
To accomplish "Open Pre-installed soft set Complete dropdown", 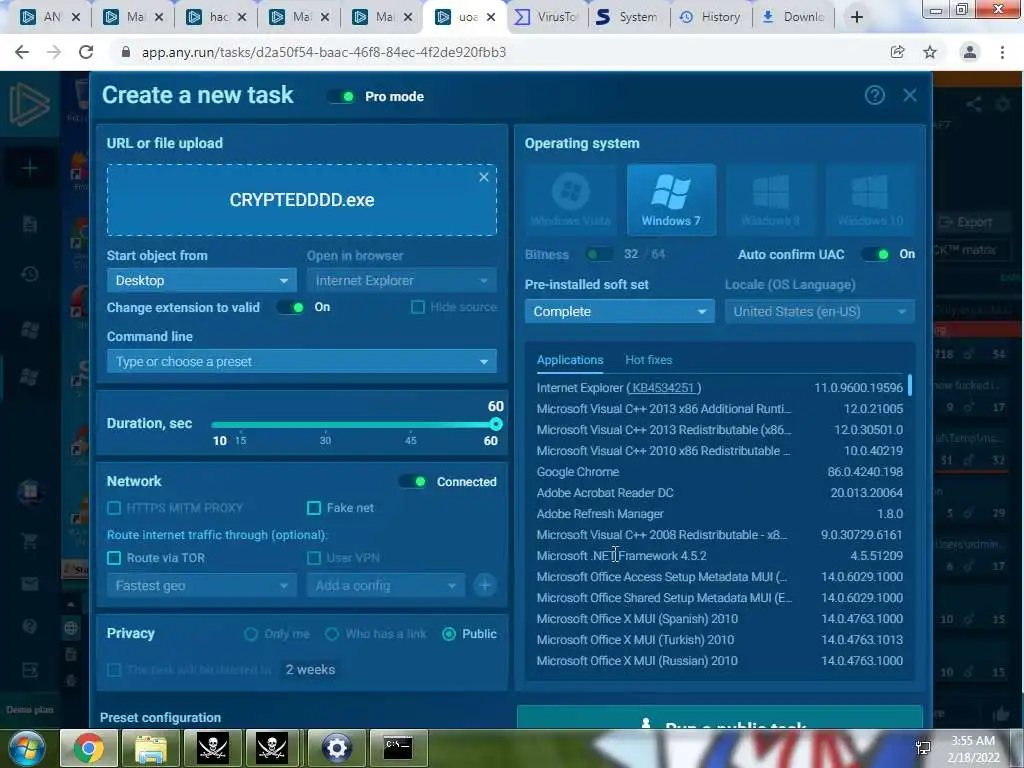I will pyautogui.click(x=619, y=312).
